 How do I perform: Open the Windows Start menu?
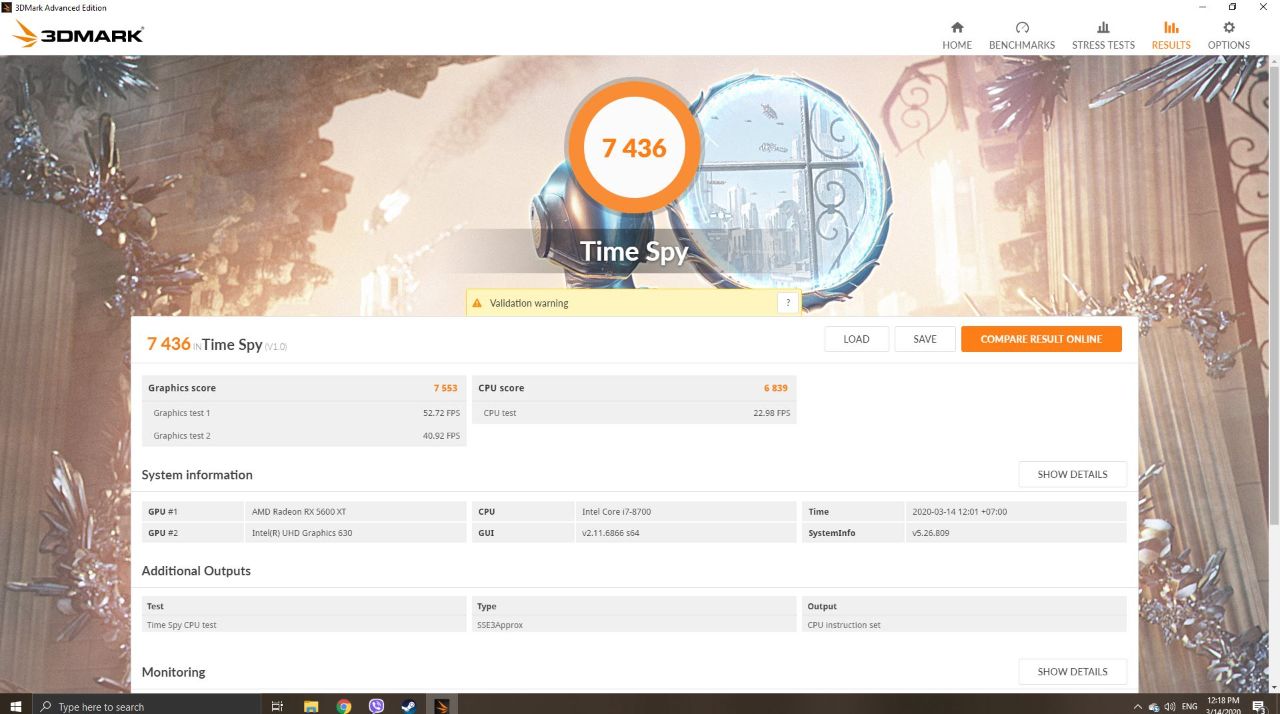[16, 706]
